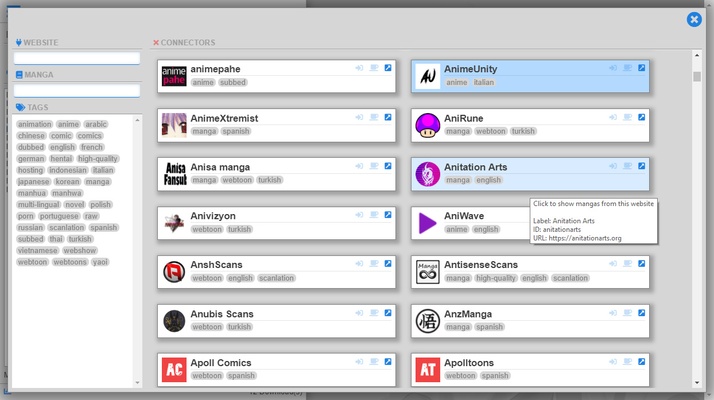Open Apoll Comics external link icon

click(x=388, y=361)
